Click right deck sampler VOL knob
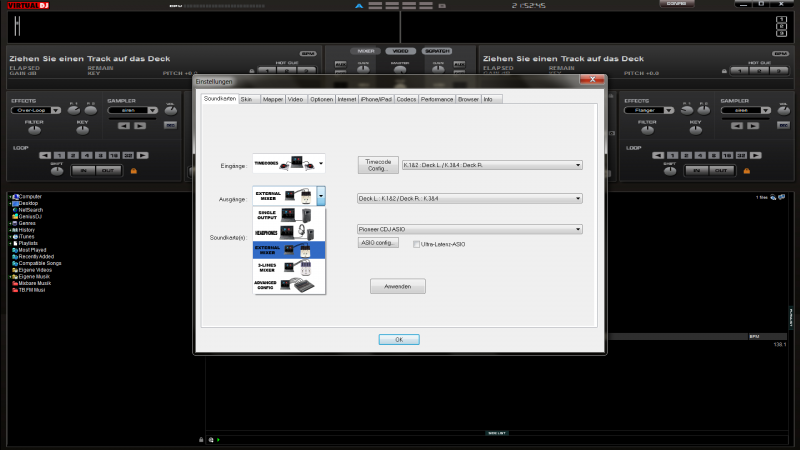The width and height of the screenshot is (800, 450). coord(783,110)
